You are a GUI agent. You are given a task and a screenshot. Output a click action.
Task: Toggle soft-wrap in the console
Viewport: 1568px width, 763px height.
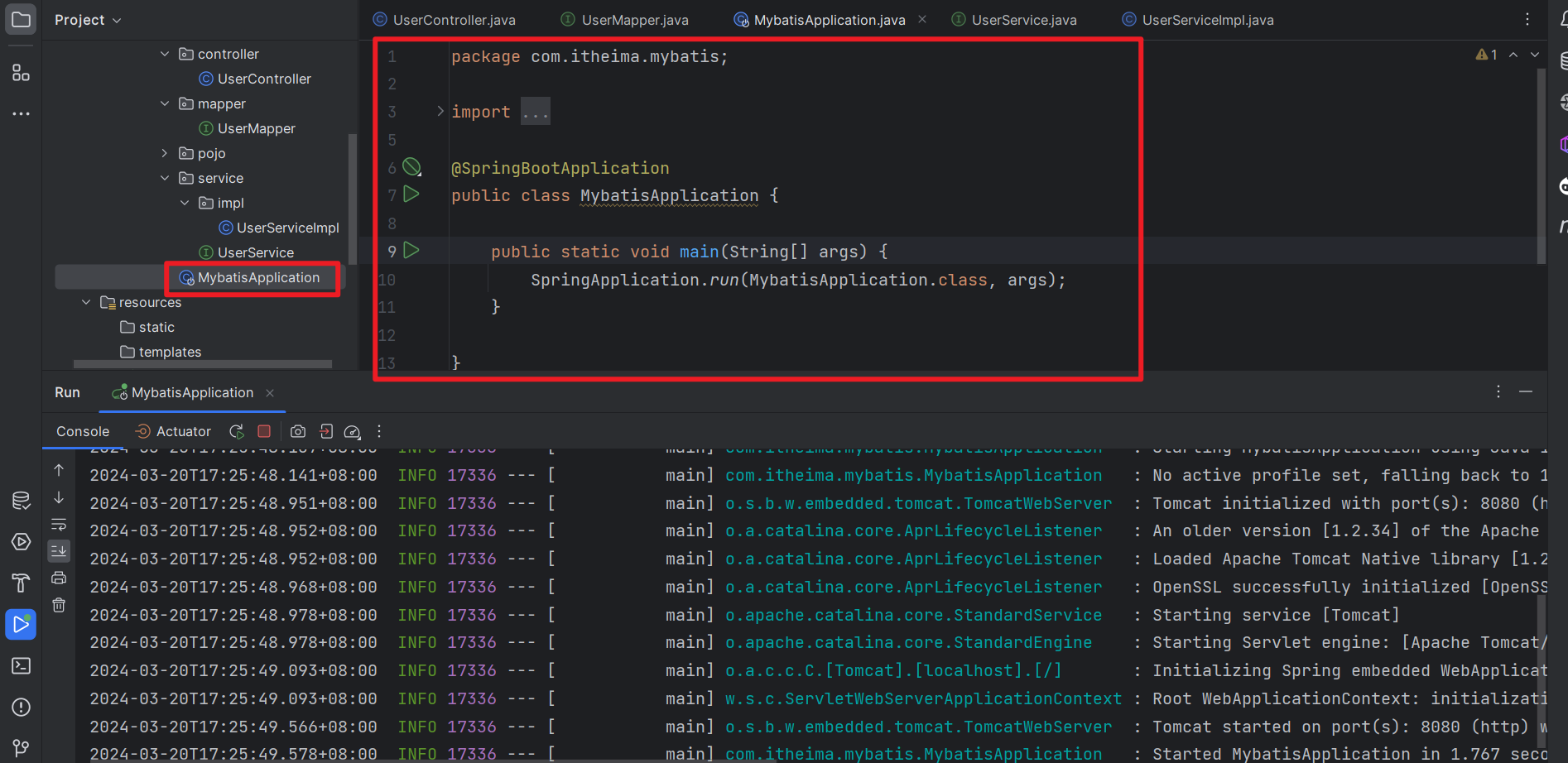[59, 524]
